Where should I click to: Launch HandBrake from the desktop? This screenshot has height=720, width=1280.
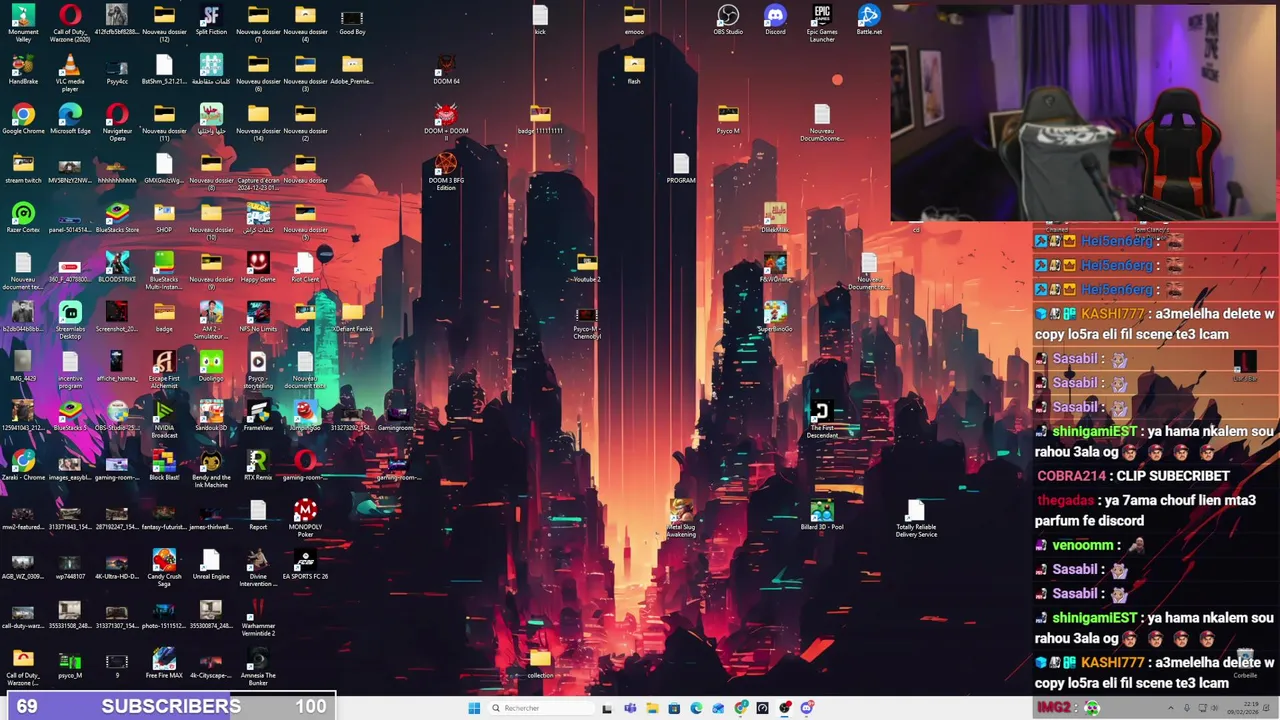point(23,70)
